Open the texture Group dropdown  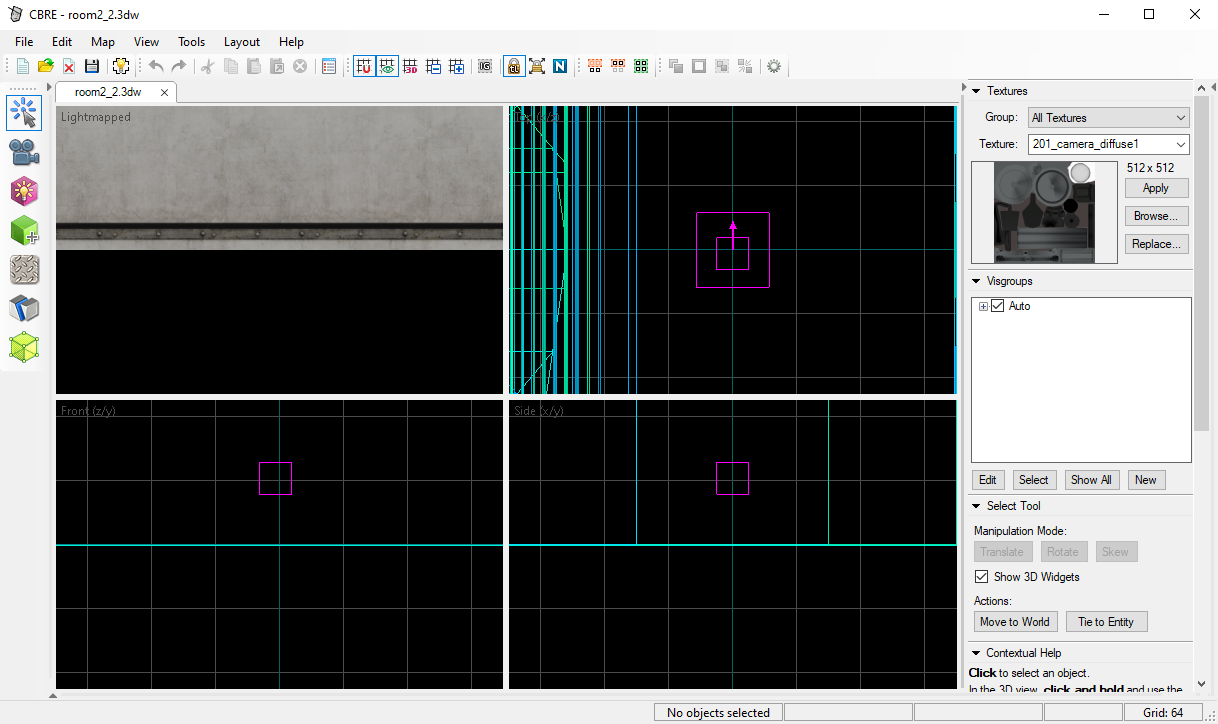pyautogui.click(x=1108, y=118)
